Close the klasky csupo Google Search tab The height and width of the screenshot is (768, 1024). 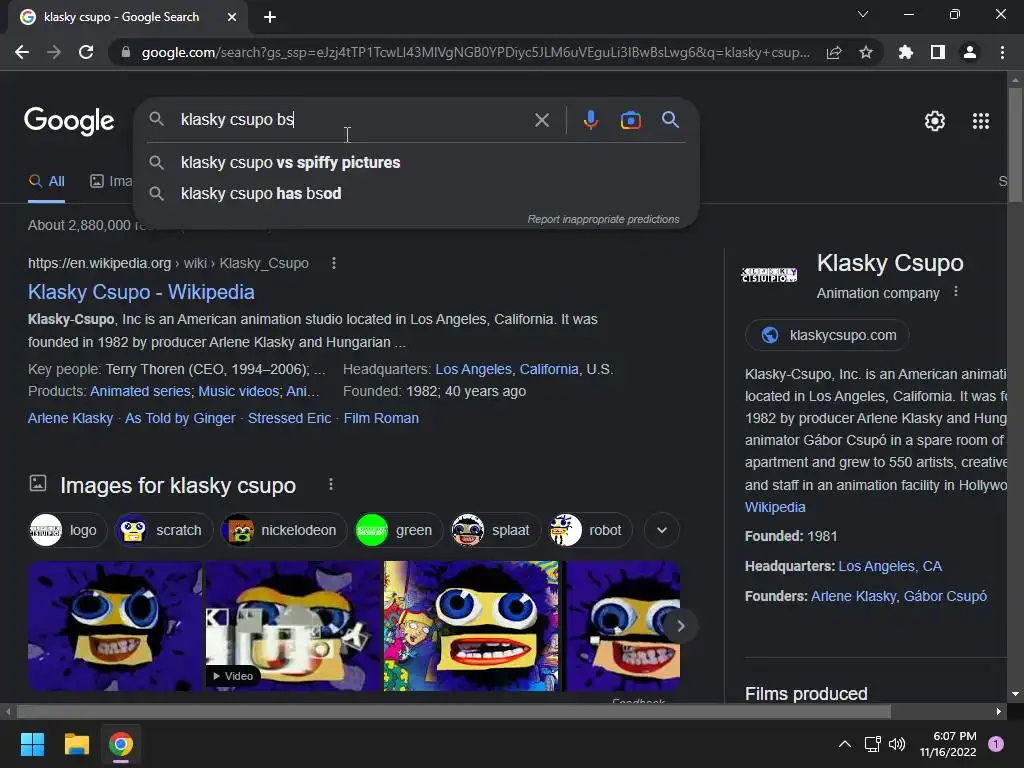pos(232,17)
